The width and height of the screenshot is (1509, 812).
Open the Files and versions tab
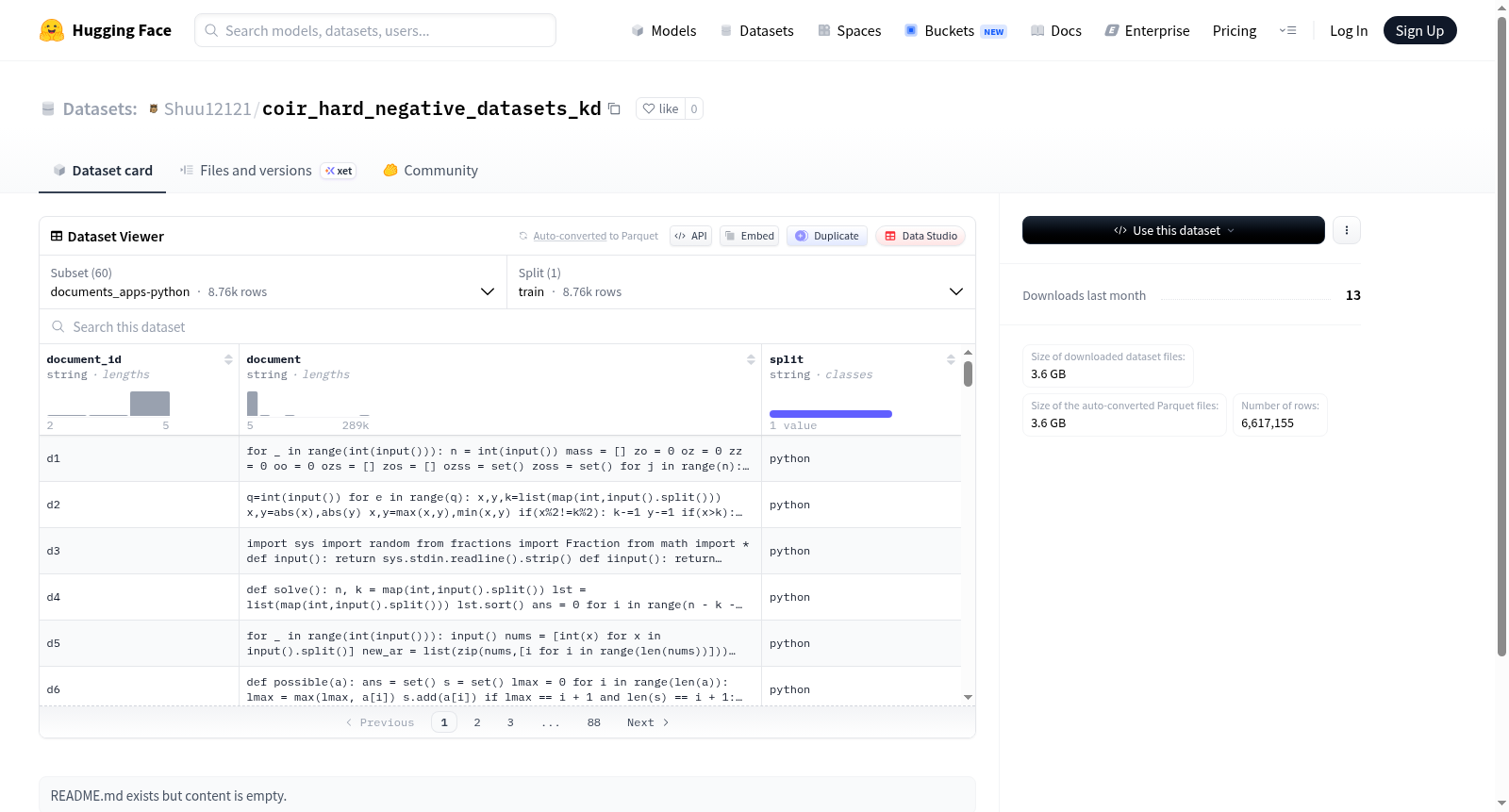268,171
